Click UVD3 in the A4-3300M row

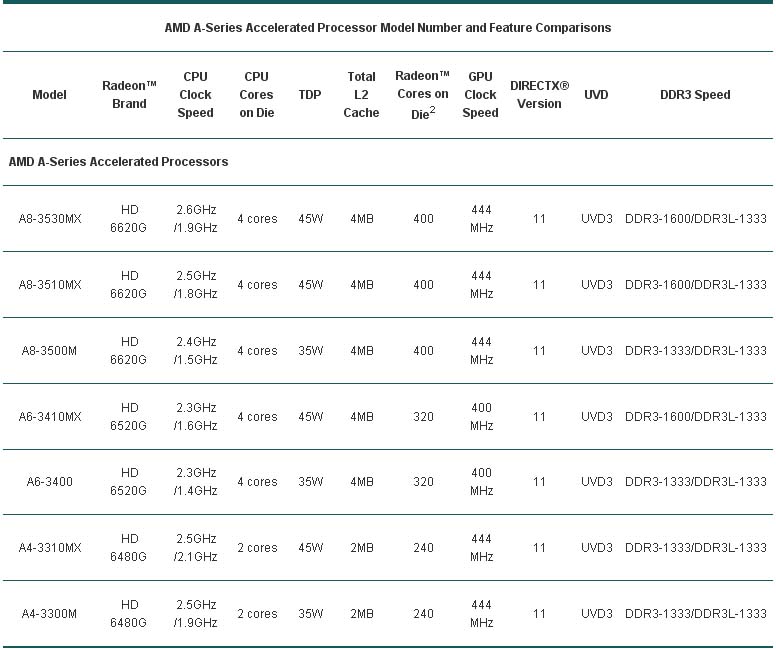click(x=597, y=613)
